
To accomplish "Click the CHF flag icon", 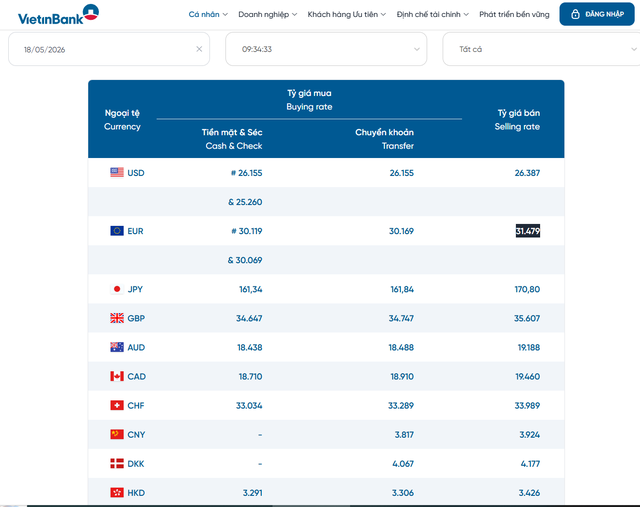I will 117,405.
